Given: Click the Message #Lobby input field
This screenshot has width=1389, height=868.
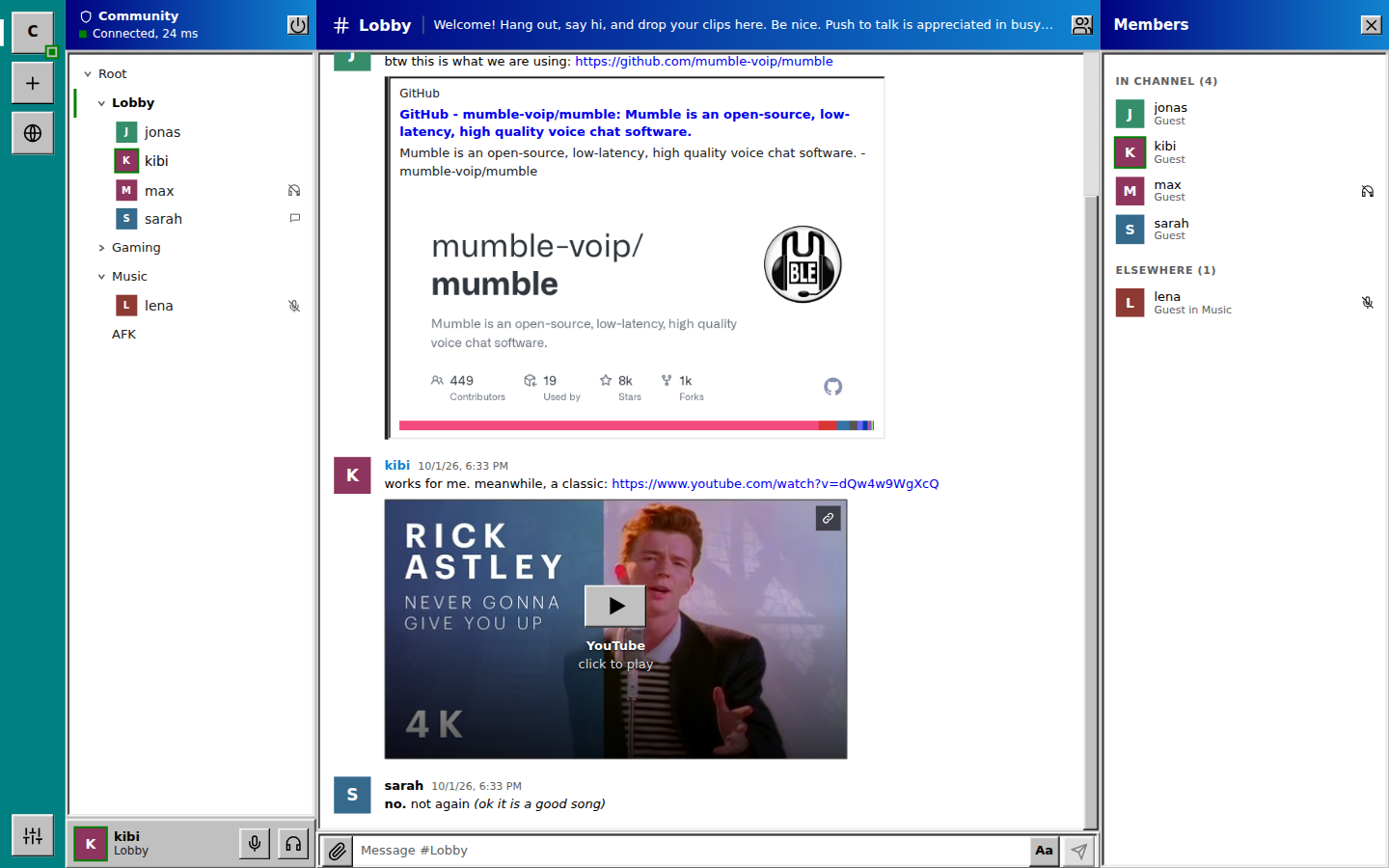Looking at the screenshot, I should click(692, 851).
